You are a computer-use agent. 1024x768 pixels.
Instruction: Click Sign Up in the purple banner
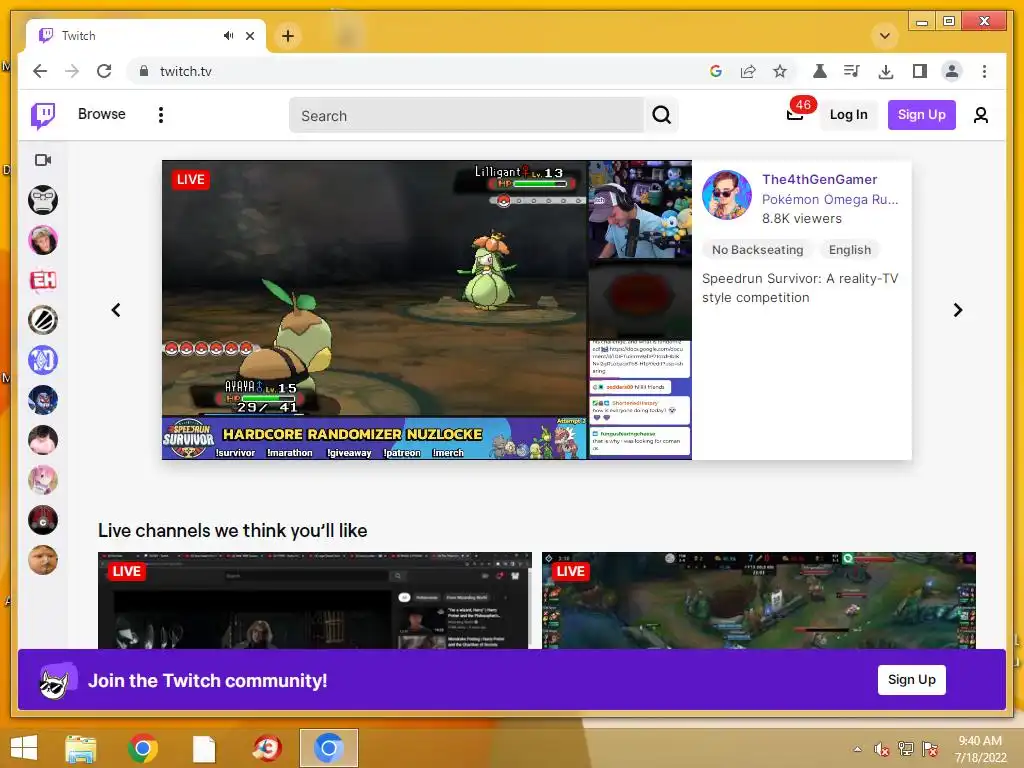[x=912, y=680]
